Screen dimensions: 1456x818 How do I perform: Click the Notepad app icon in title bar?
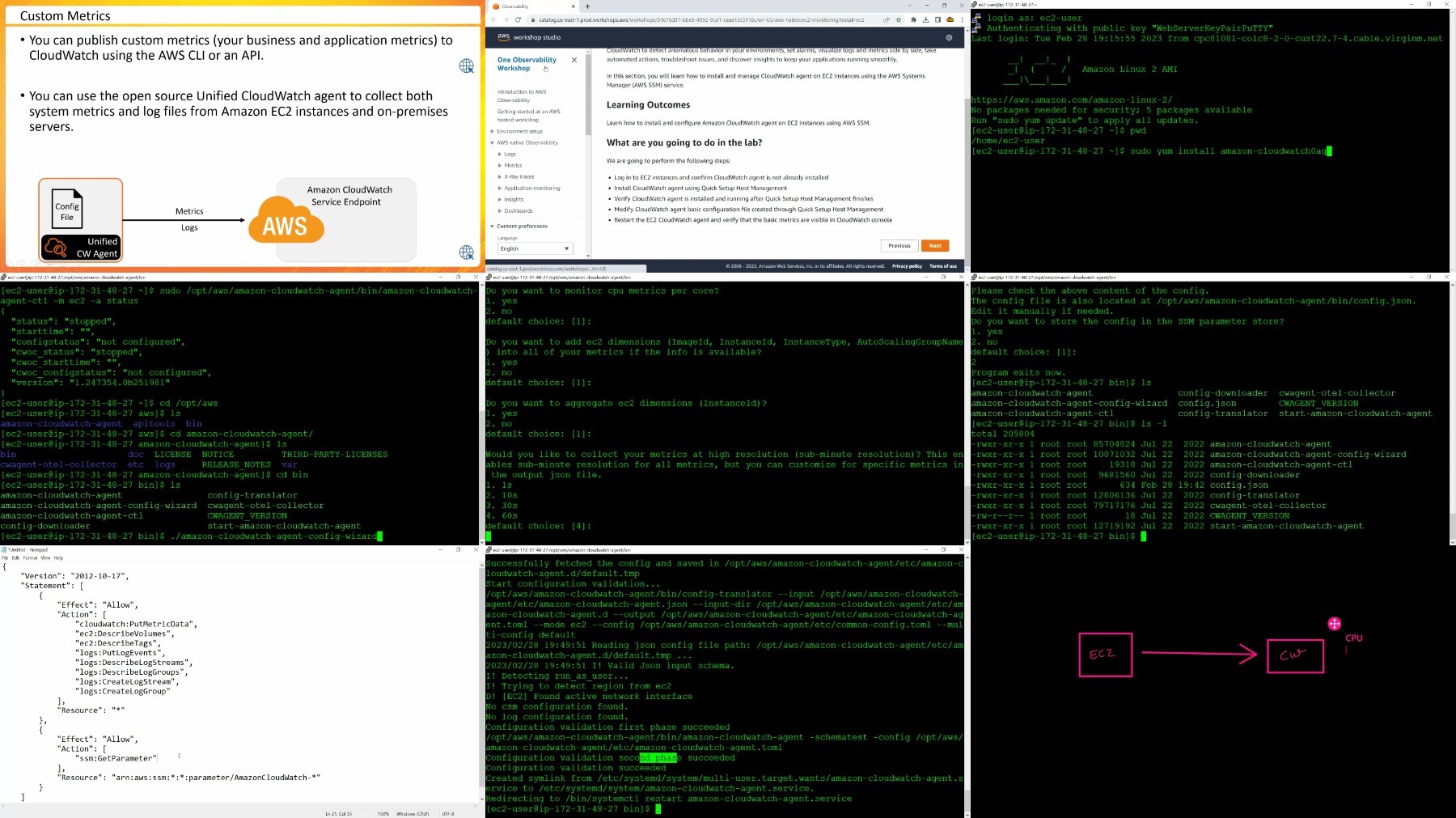(4, 549)
